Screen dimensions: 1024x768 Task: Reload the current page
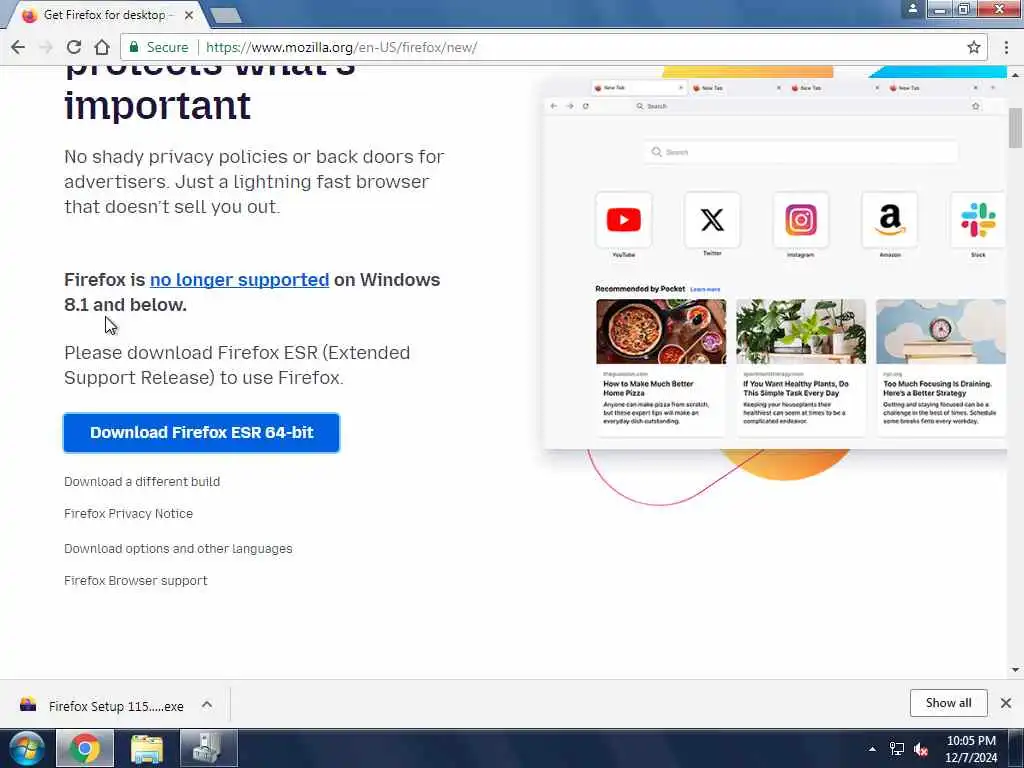click(x=74, y=47)
